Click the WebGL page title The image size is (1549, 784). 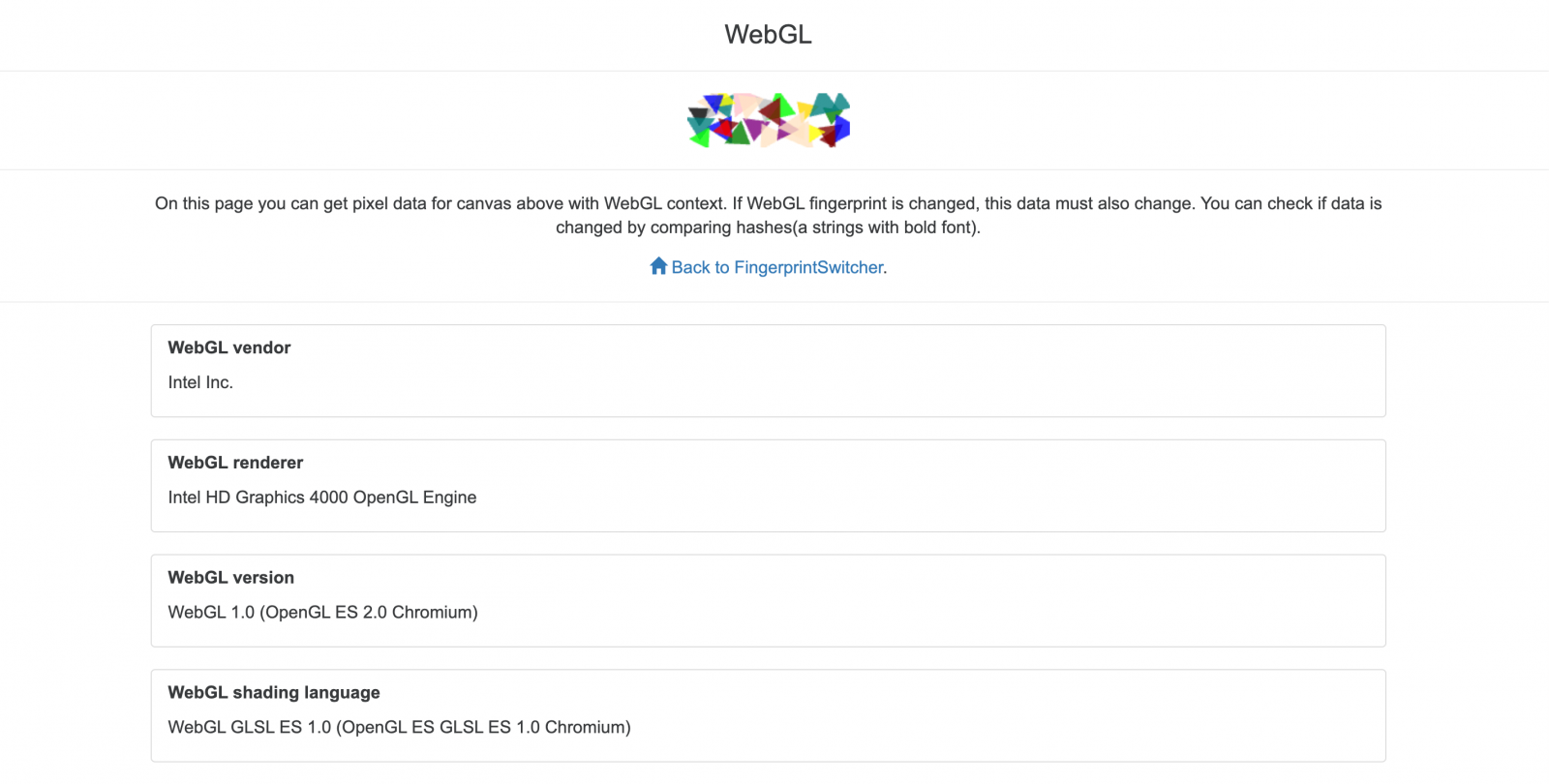click(768, 35)
